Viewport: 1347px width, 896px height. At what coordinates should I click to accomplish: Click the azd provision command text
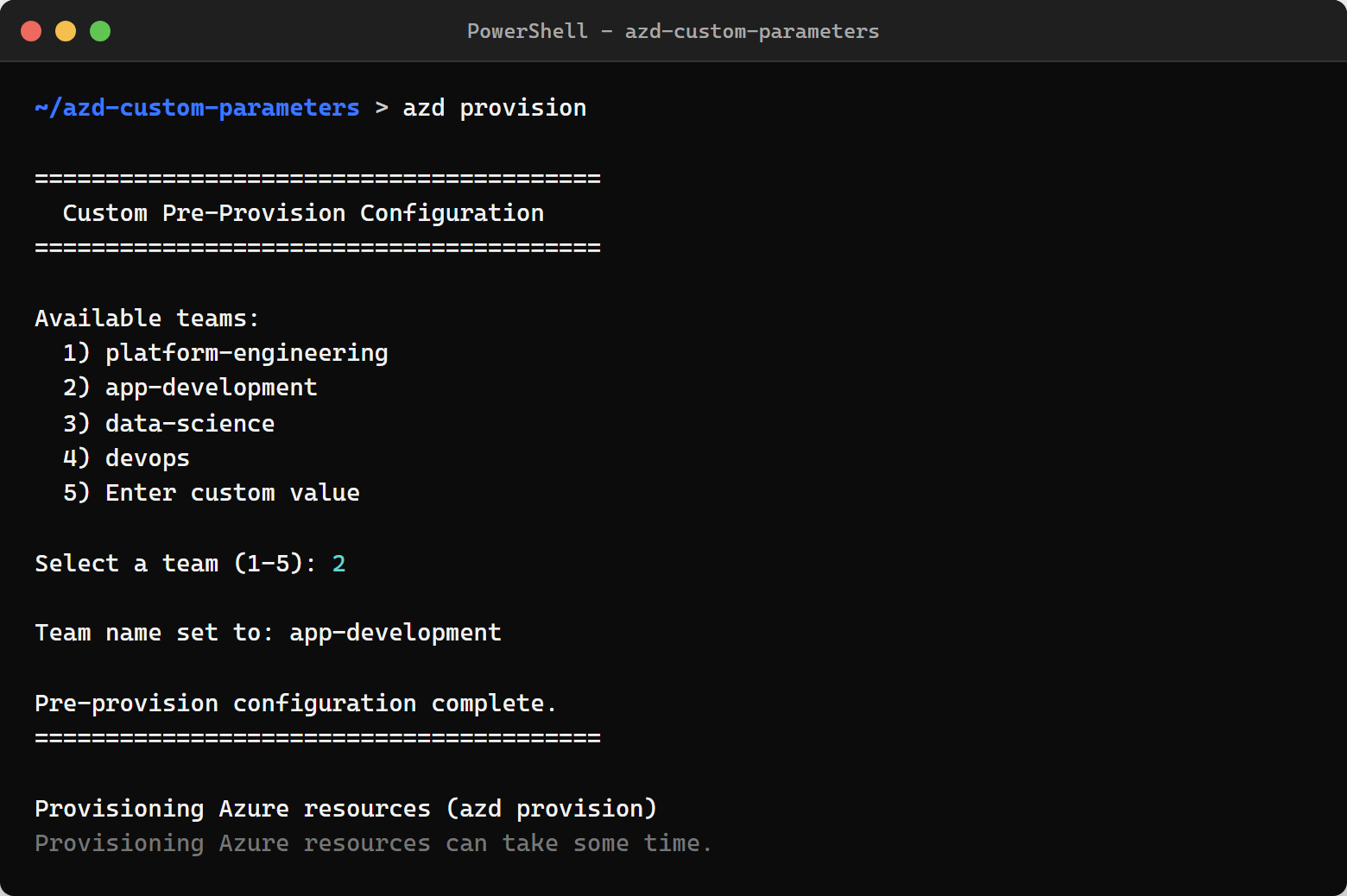pyautogui.click(x=494, y=107)
